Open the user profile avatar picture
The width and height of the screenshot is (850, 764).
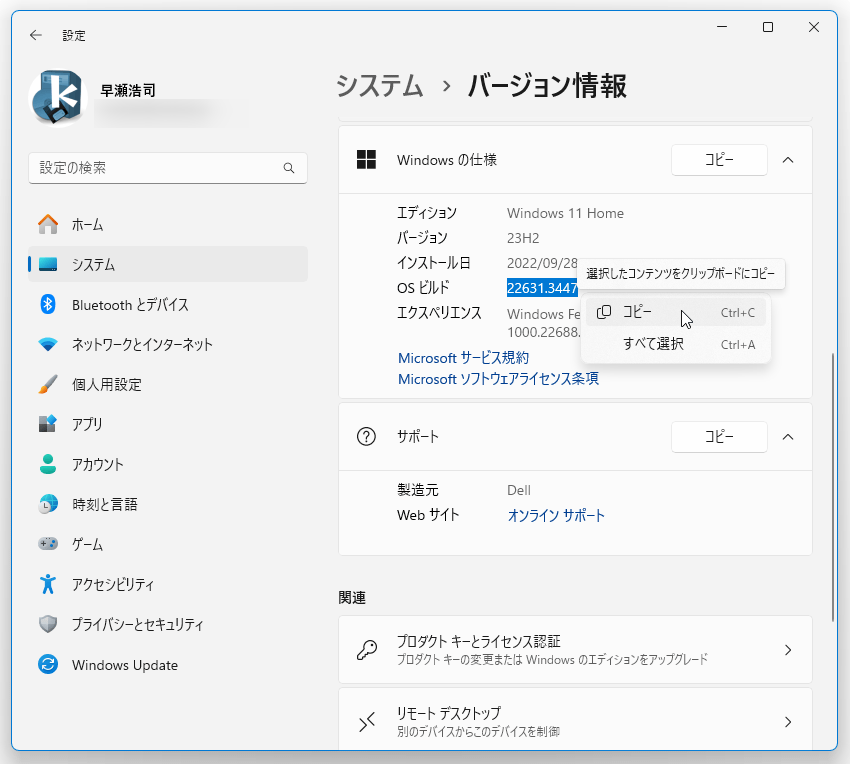point(58,98)
